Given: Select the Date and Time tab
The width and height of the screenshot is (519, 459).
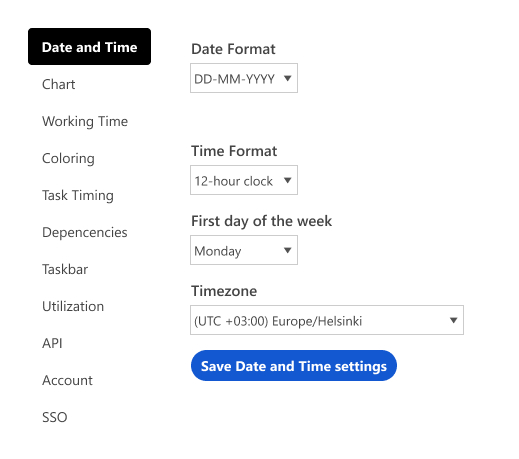Looking at the screenshot, I should 89,47.
